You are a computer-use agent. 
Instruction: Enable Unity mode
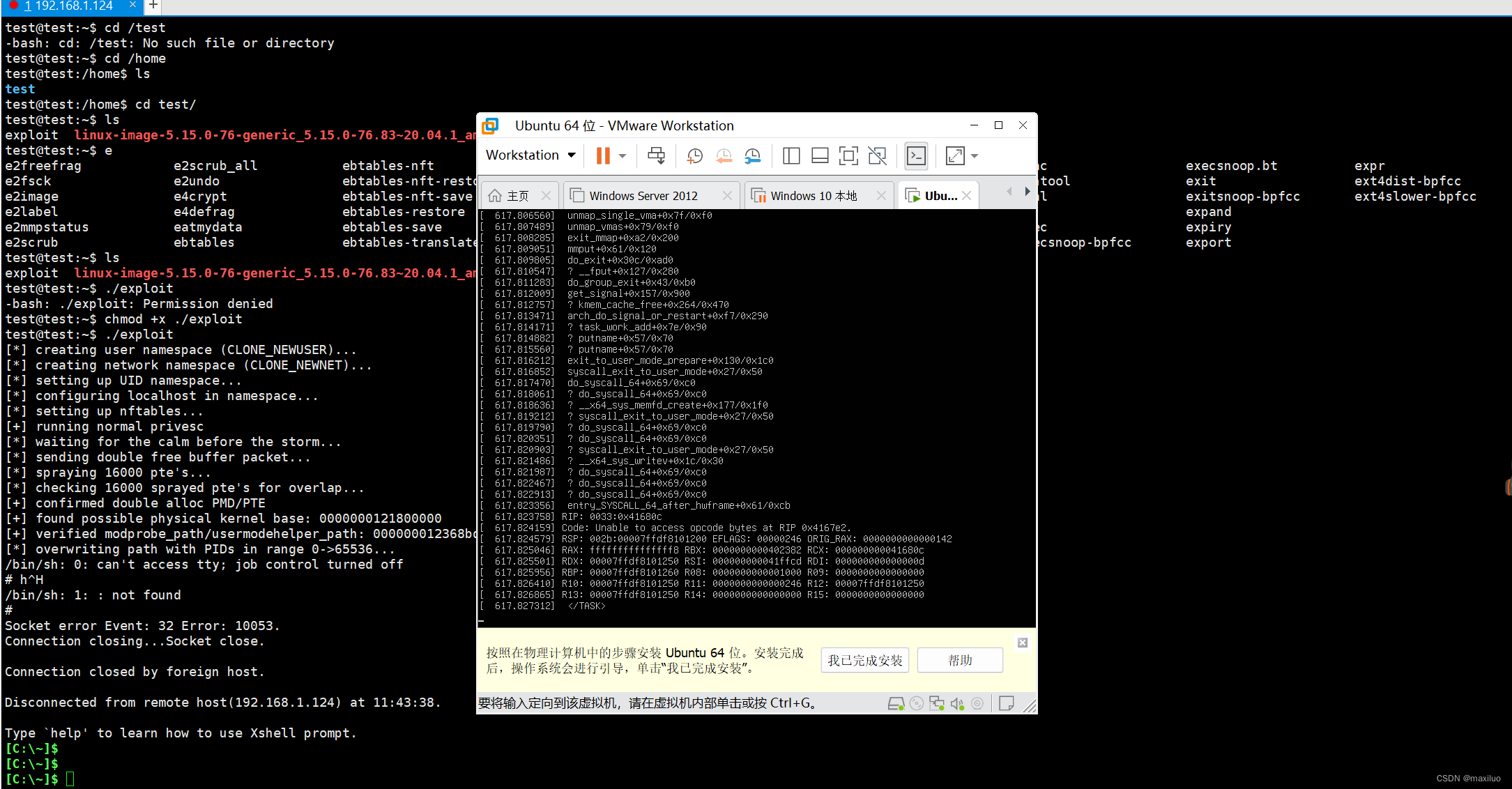(x=877, y=155)
